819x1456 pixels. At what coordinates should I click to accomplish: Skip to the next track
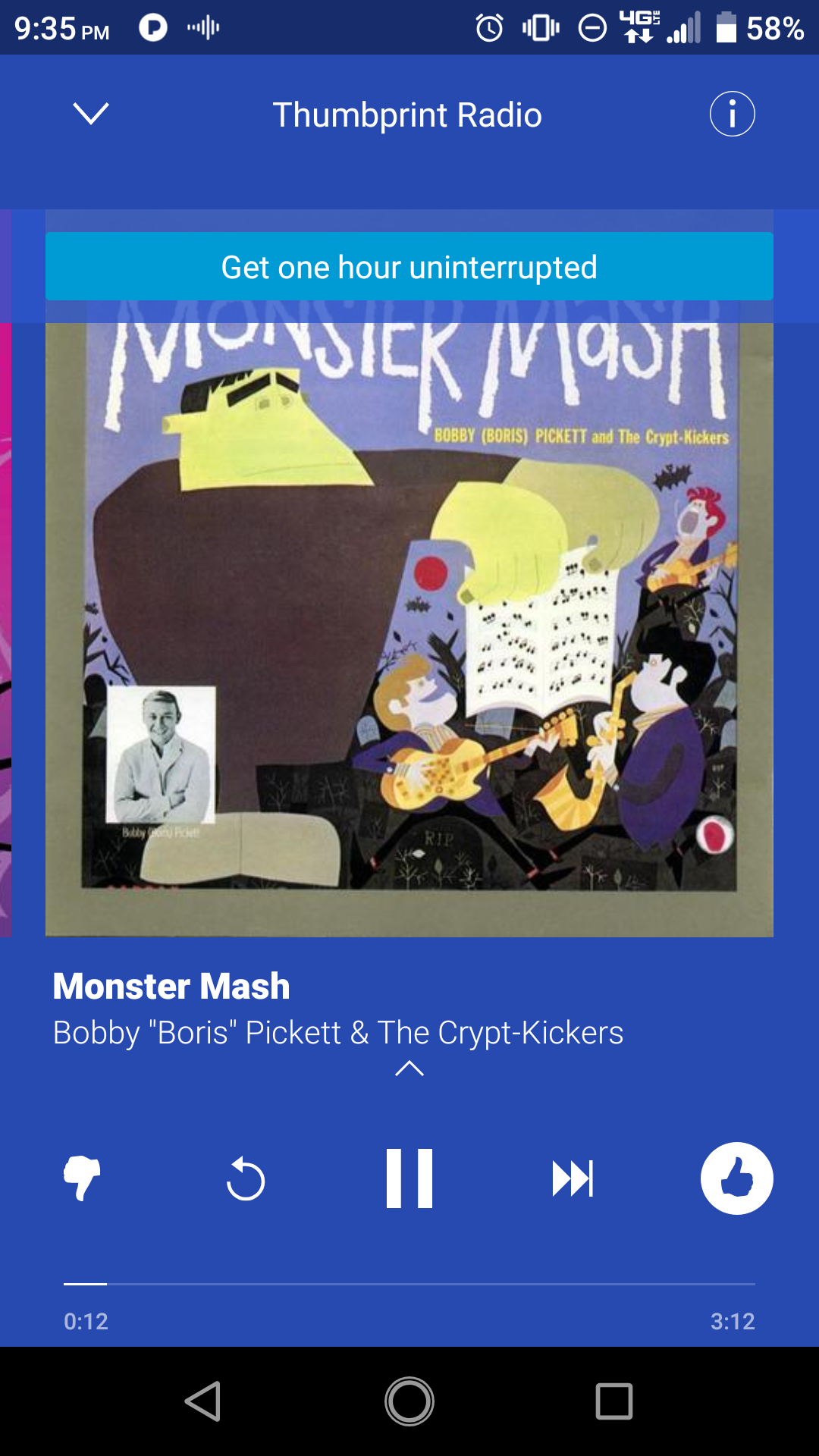[x=573, y=1178]
